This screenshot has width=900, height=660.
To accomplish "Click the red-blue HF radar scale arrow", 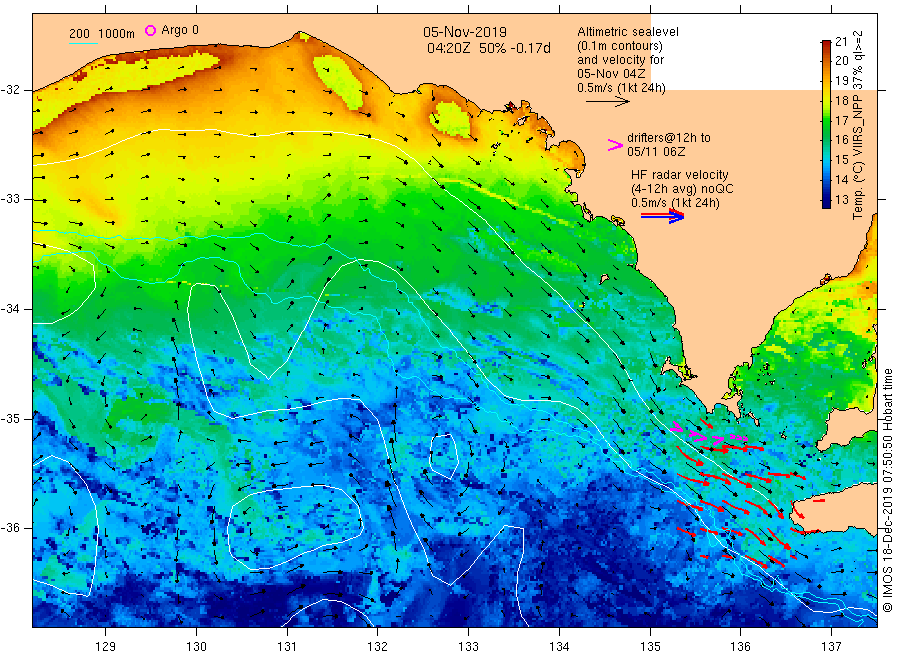I will click(x=662, y=216).
